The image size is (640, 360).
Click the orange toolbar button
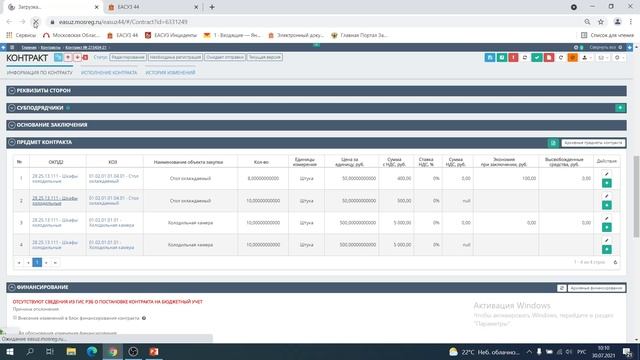[573, 58]
